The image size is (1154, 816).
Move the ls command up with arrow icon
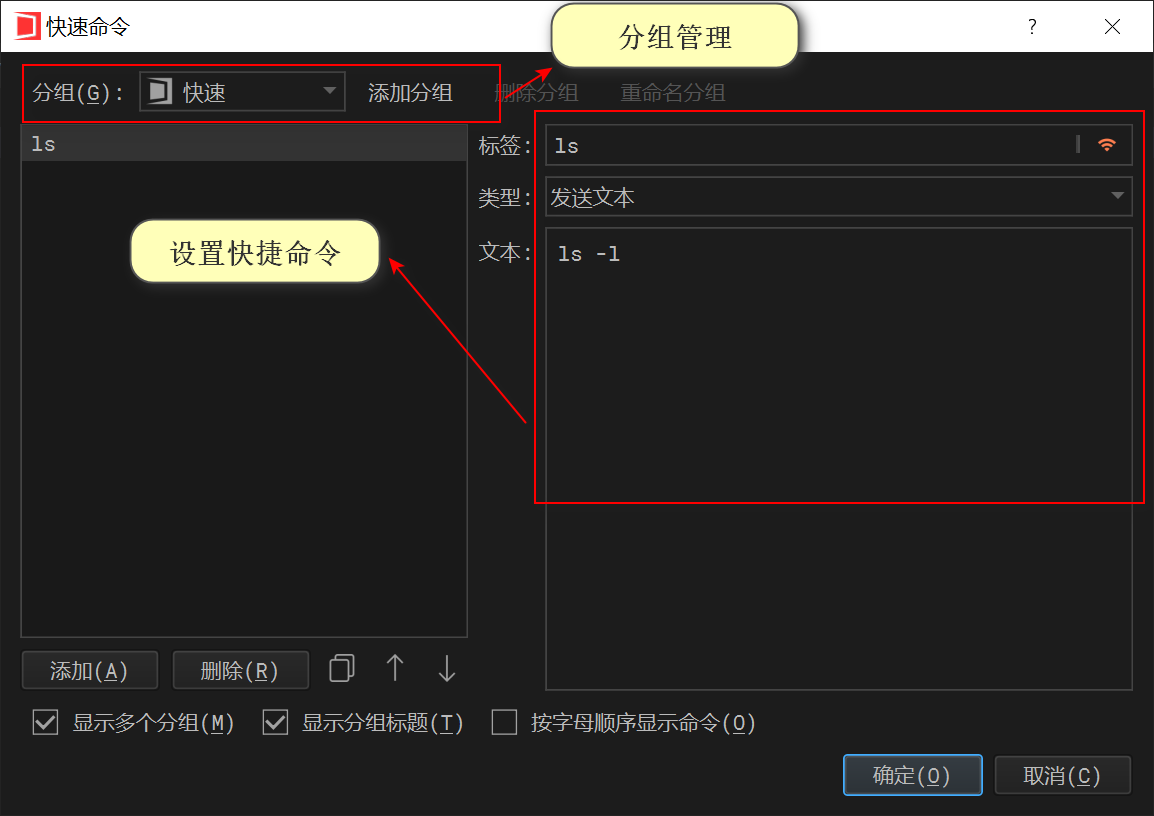394,669
